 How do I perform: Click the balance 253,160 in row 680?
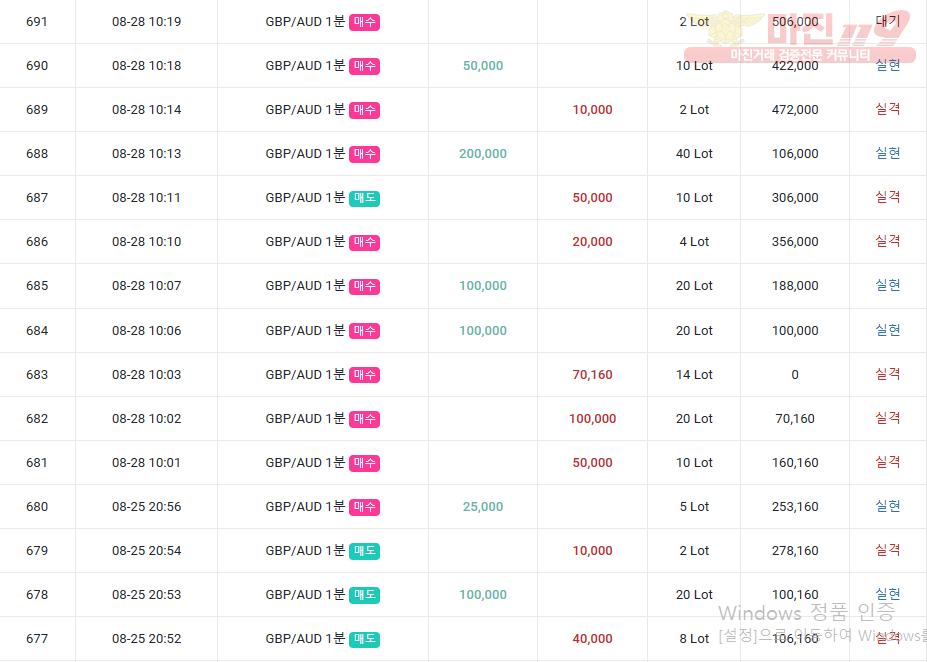tap(795, 507)
